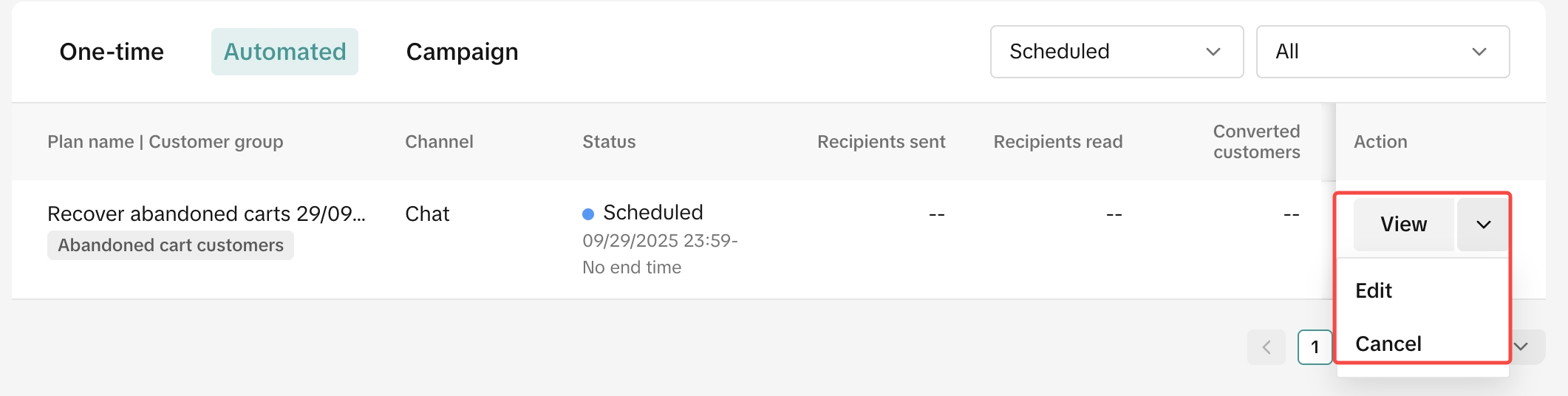The height and width of the screenshot is (396, 1568).
Task: Click the Chat channel cell
Action: [427, 214]
